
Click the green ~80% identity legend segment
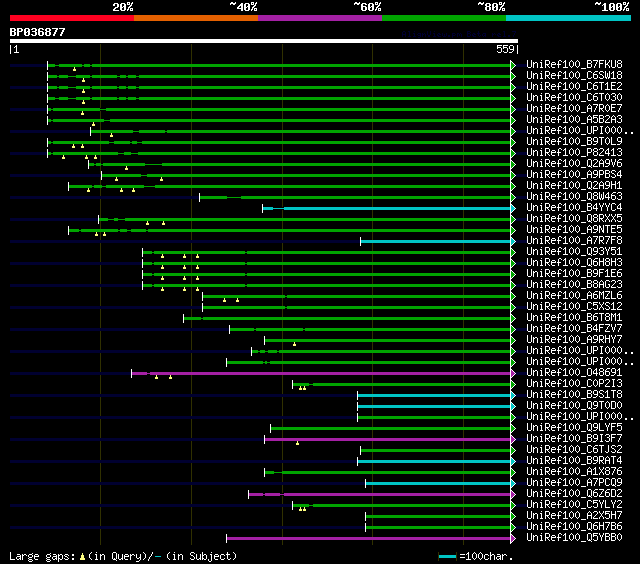click(x=444, y=18)
